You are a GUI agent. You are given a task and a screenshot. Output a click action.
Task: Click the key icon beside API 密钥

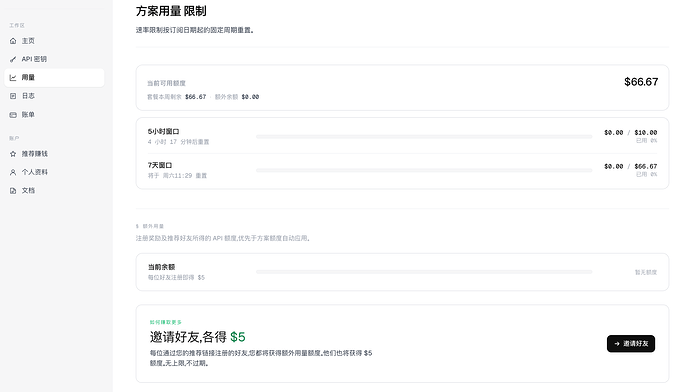click(x=13, y=59)
